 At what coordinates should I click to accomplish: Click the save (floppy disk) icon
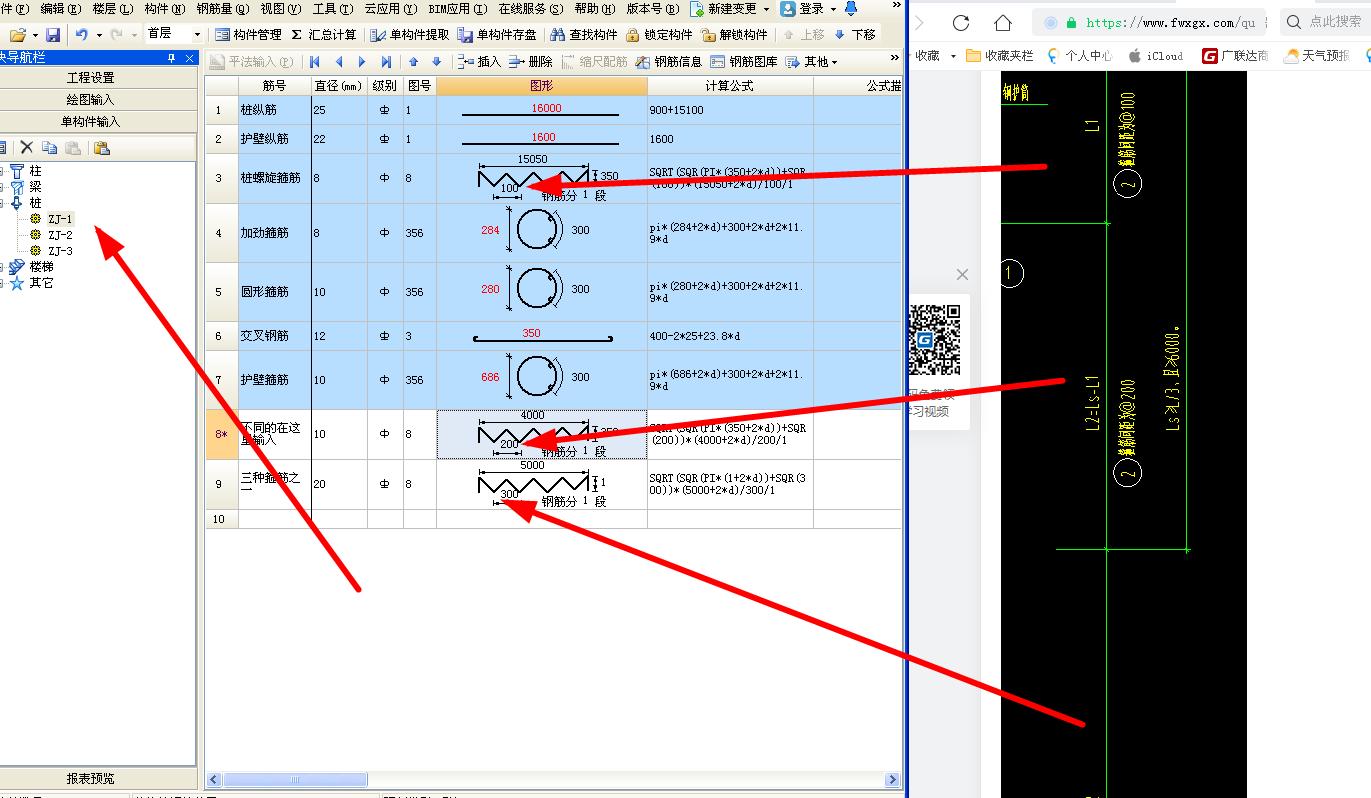(52, 35)
